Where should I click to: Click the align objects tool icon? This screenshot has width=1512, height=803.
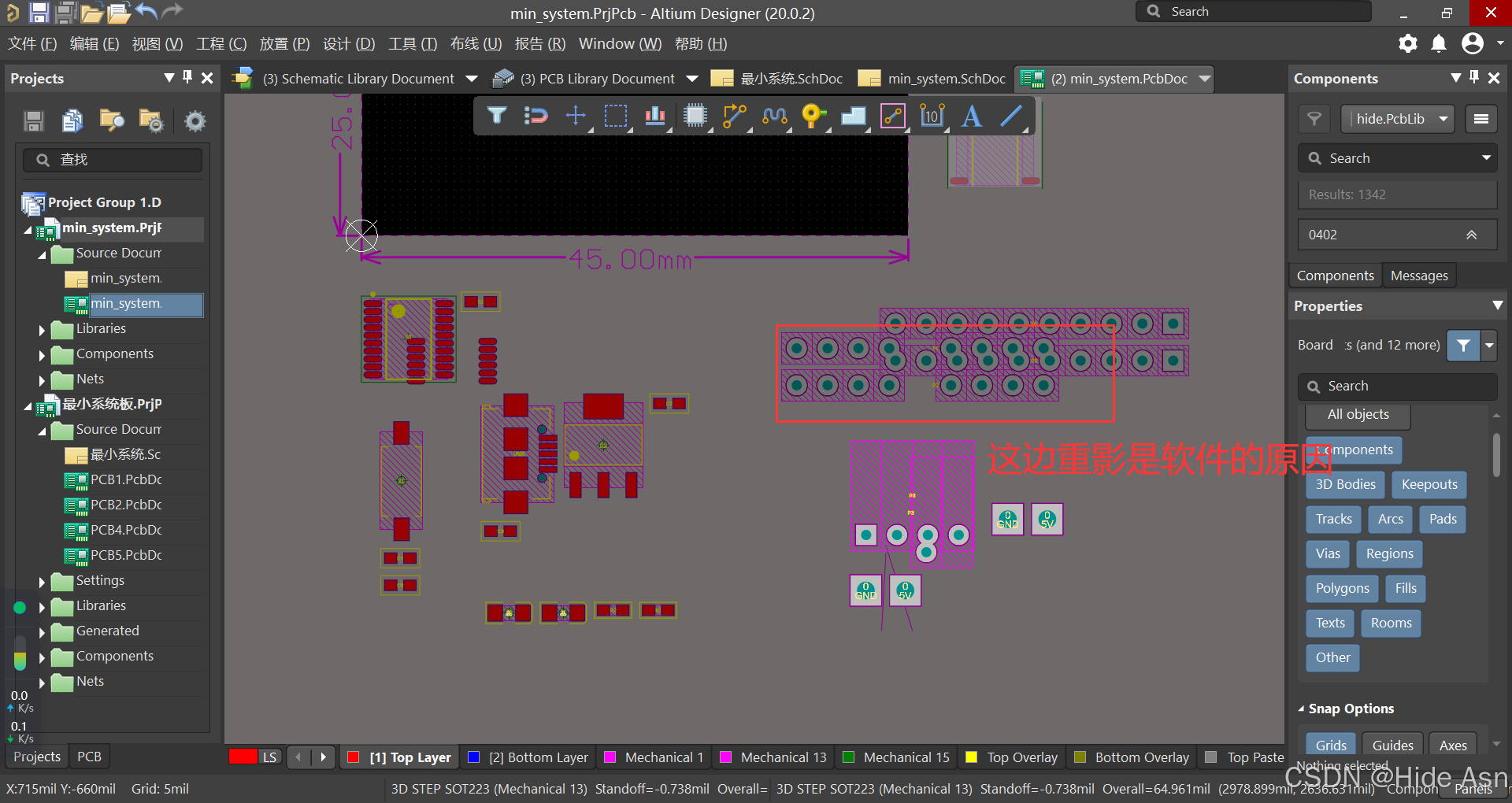(655, 116)
